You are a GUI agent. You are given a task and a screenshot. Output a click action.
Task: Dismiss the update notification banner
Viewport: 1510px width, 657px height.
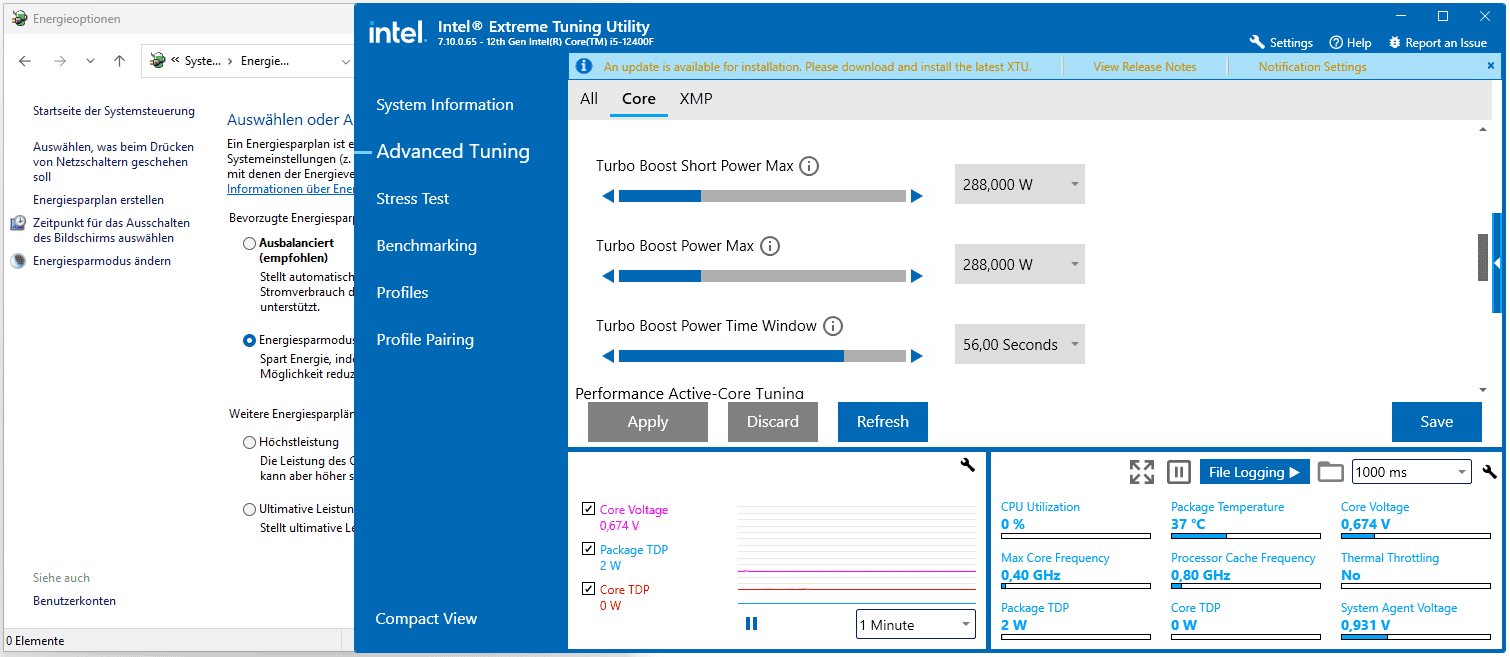(1490, 66)
